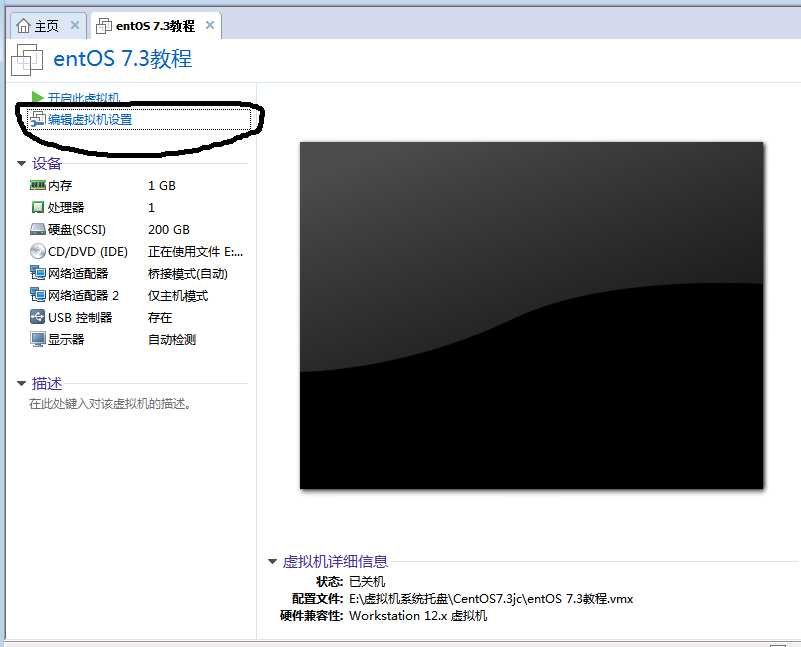Collapse the 描述 section
The height and width of the screenshot is (647, 801).
point(21,383)
